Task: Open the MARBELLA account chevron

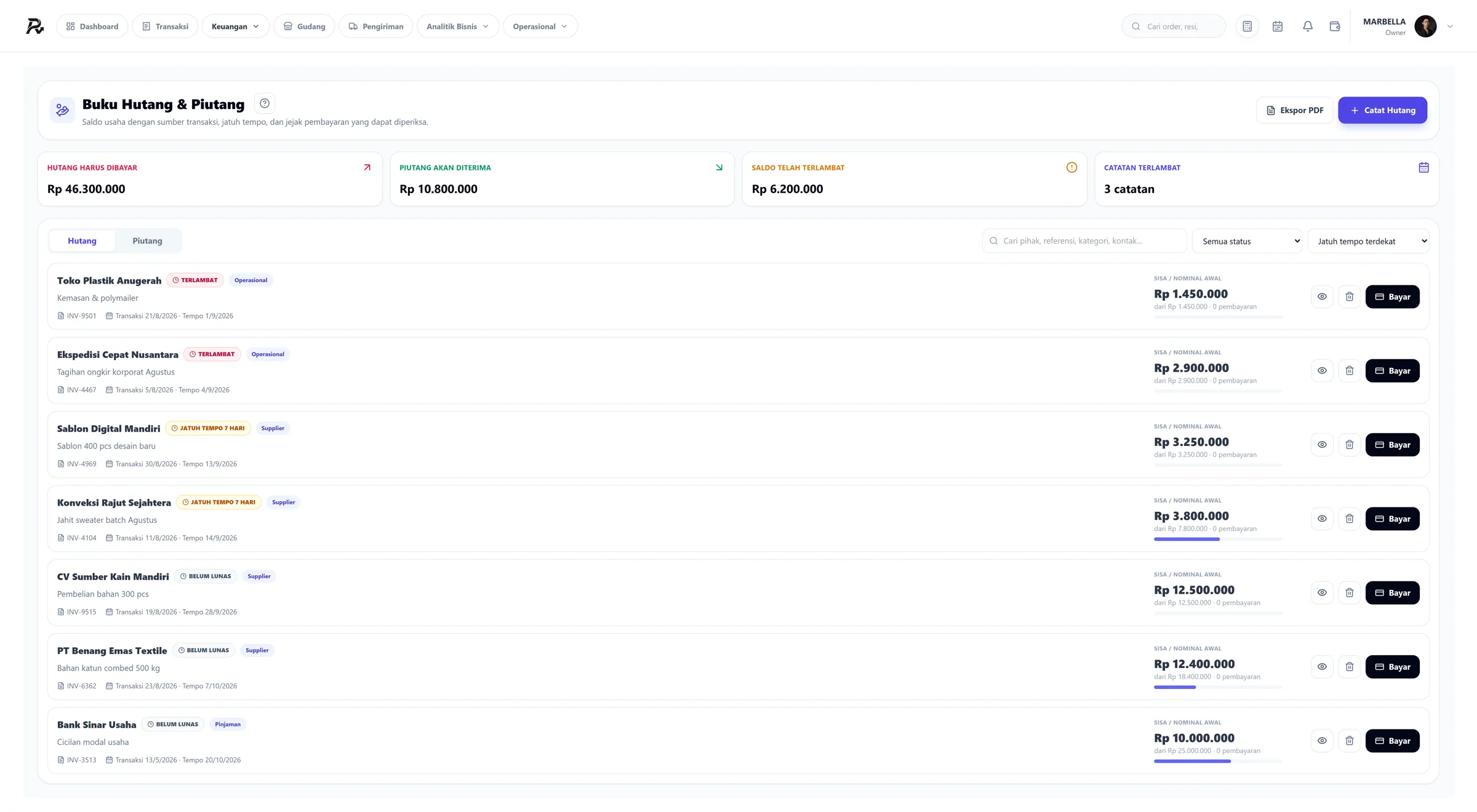Action: click(1450, 26)
